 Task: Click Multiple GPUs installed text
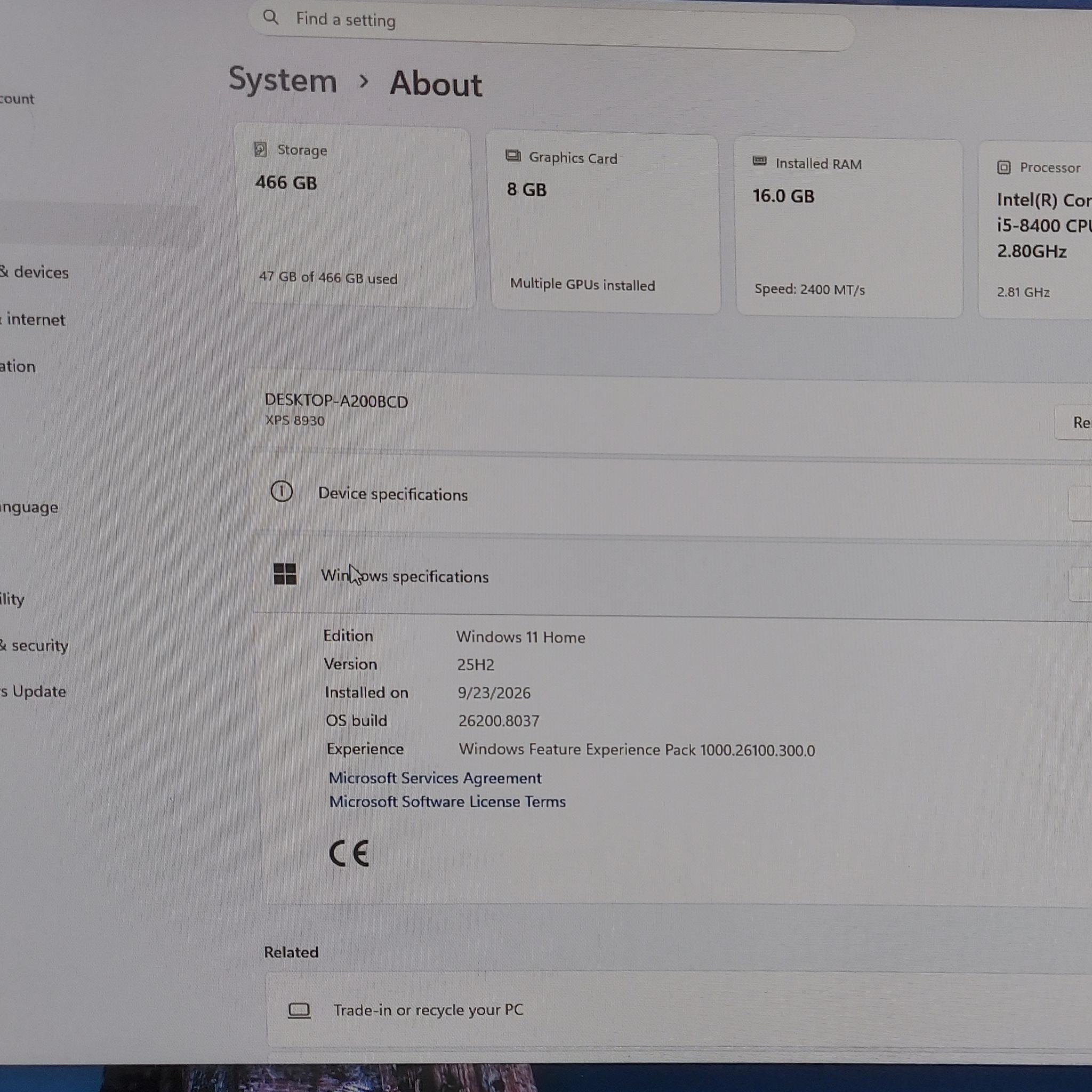point(583,284)
